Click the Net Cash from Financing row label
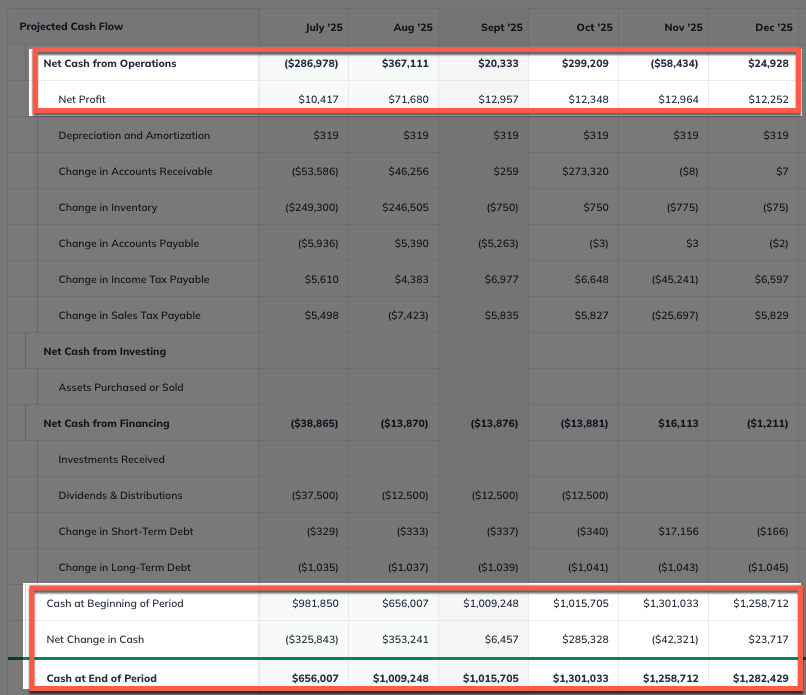806x695 pixels. [106, 423]
